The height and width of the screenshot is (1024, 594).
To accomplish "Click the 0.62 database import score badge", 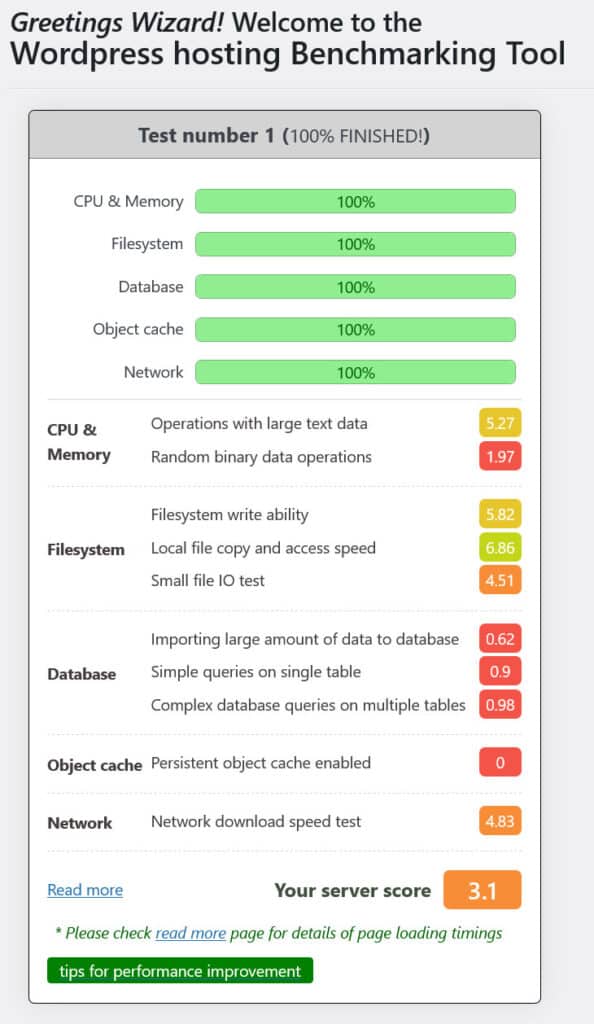I will [497, 638].
